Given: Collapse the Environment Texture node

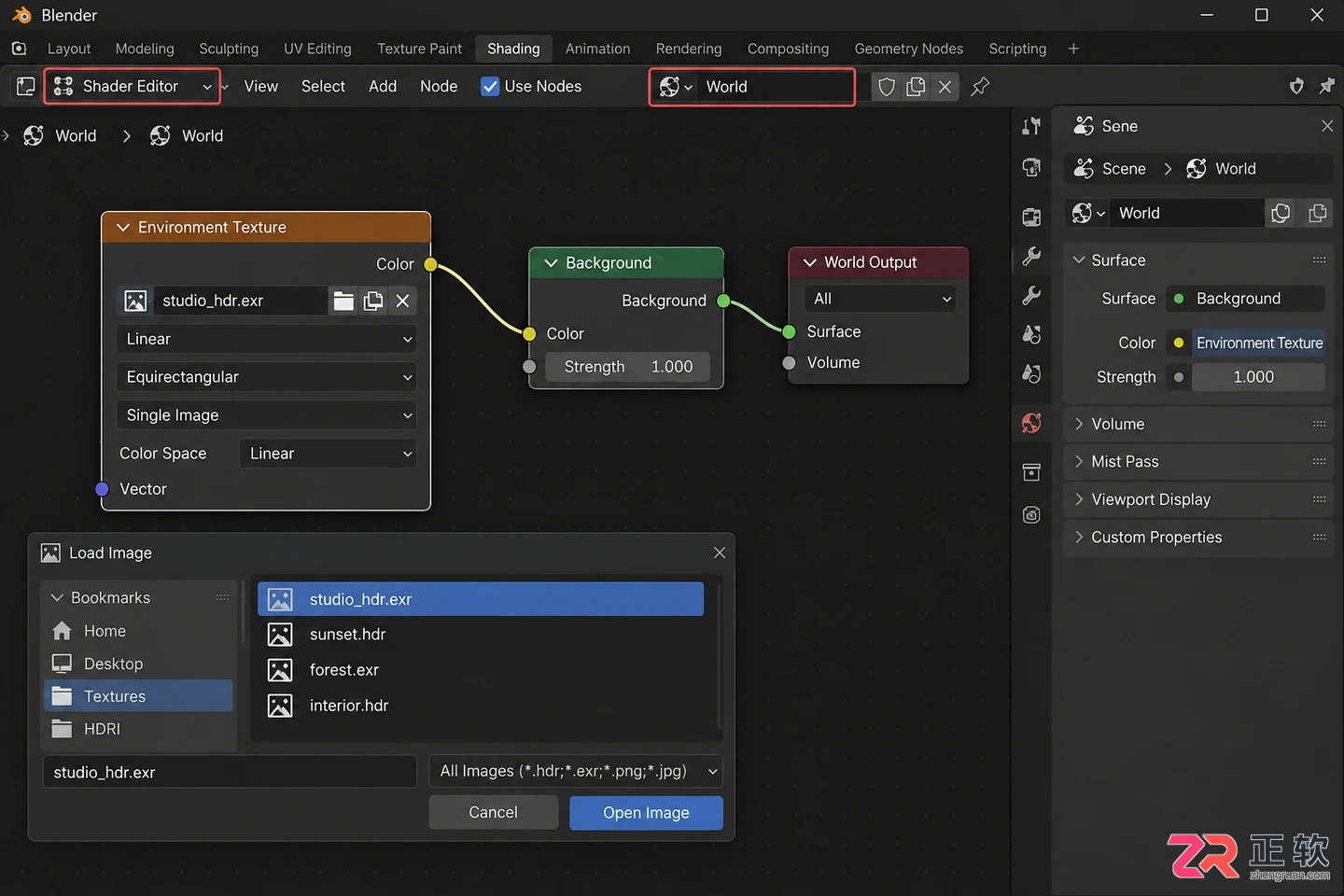Looking at the screenshot, I should 122,227.
